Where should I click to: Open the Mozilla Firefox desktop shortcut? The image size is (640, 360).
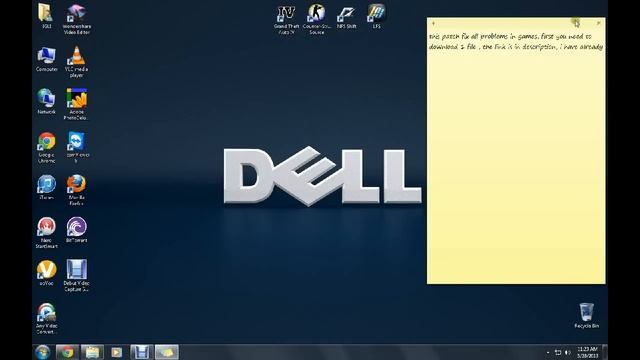coord(77,190)
